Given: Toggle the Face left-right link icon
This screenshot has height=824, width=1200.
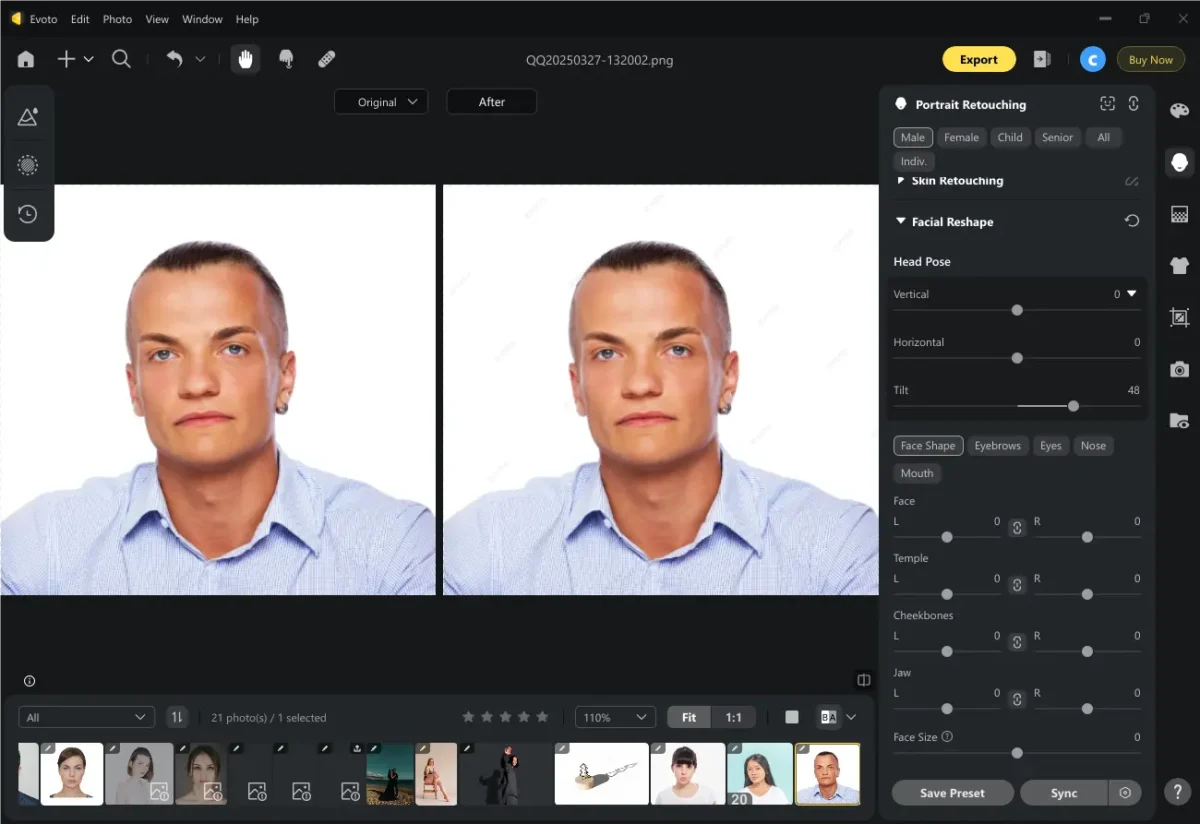Looking at the screenshot, I should (1017, 527).
